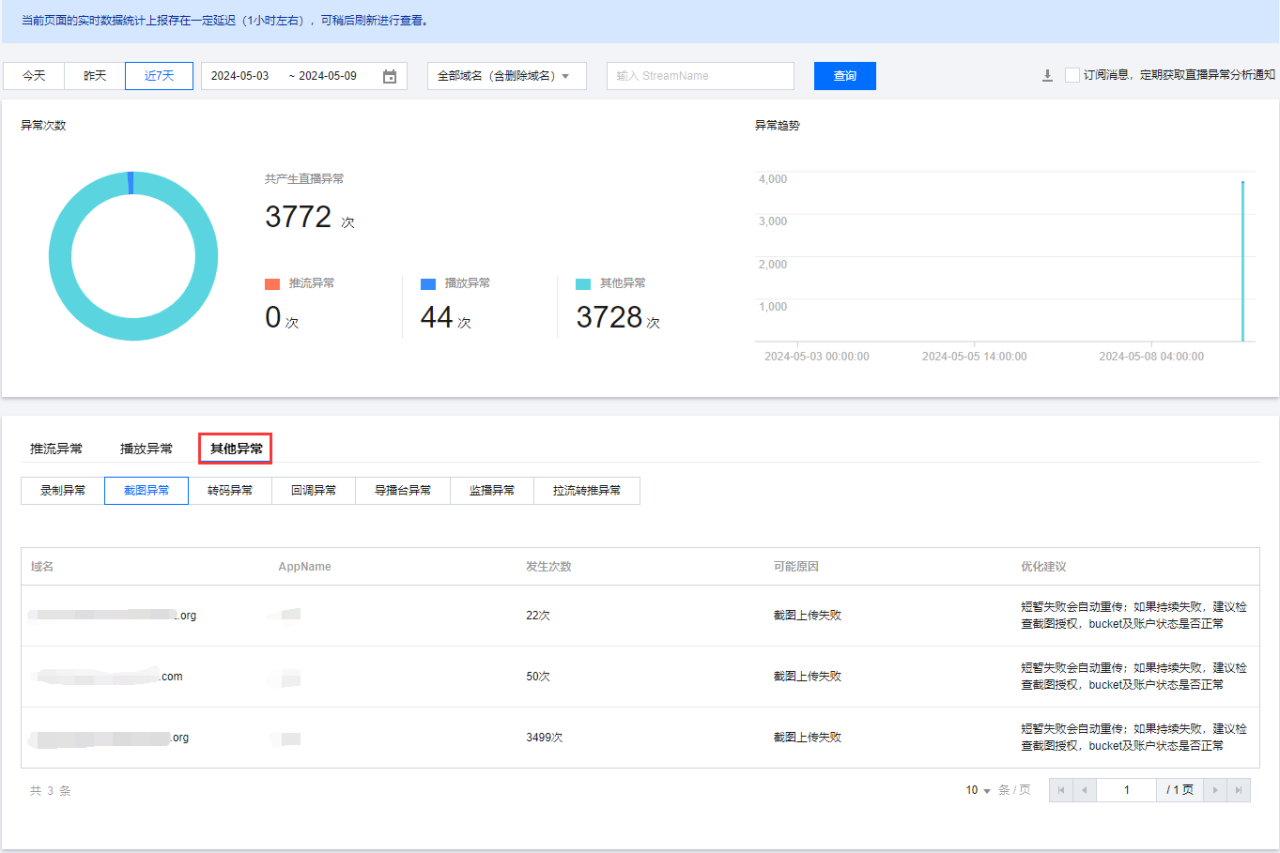The width and height of the screenshot is (1280, 853).
Task: Go to last page arrow icon
Action: pyautogui.click(x=1238, y=790)
